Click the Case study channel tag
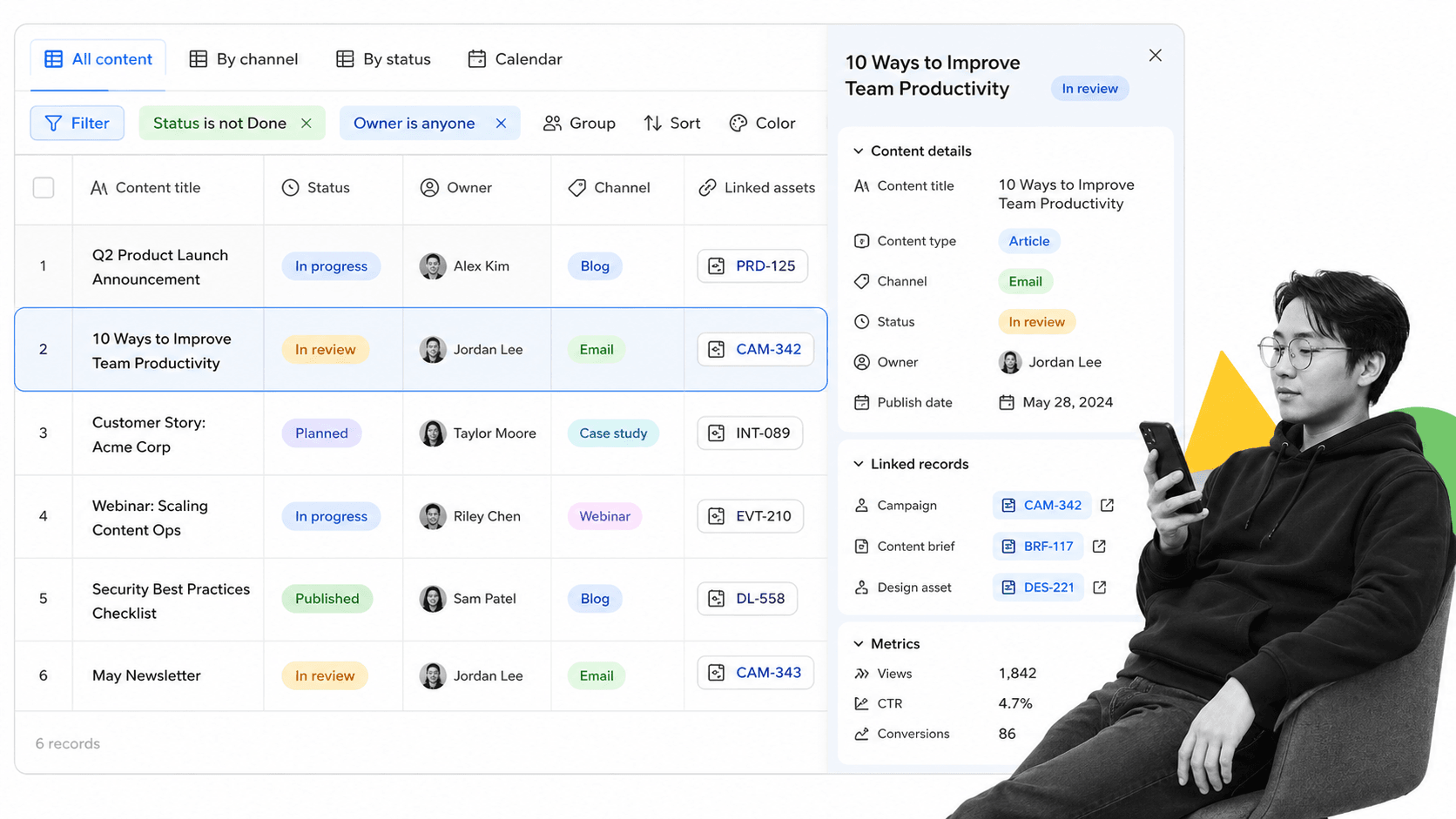The image size is (1456, 819). point(613,433)
